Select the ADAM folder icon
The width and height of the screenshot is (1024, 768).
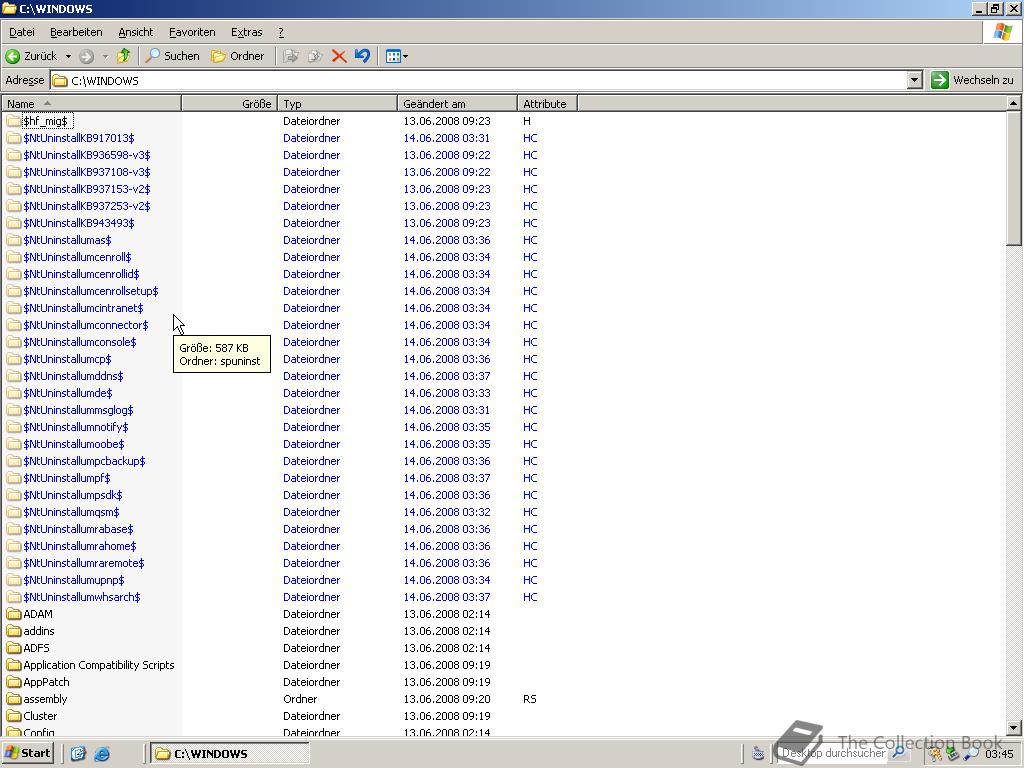14,614
